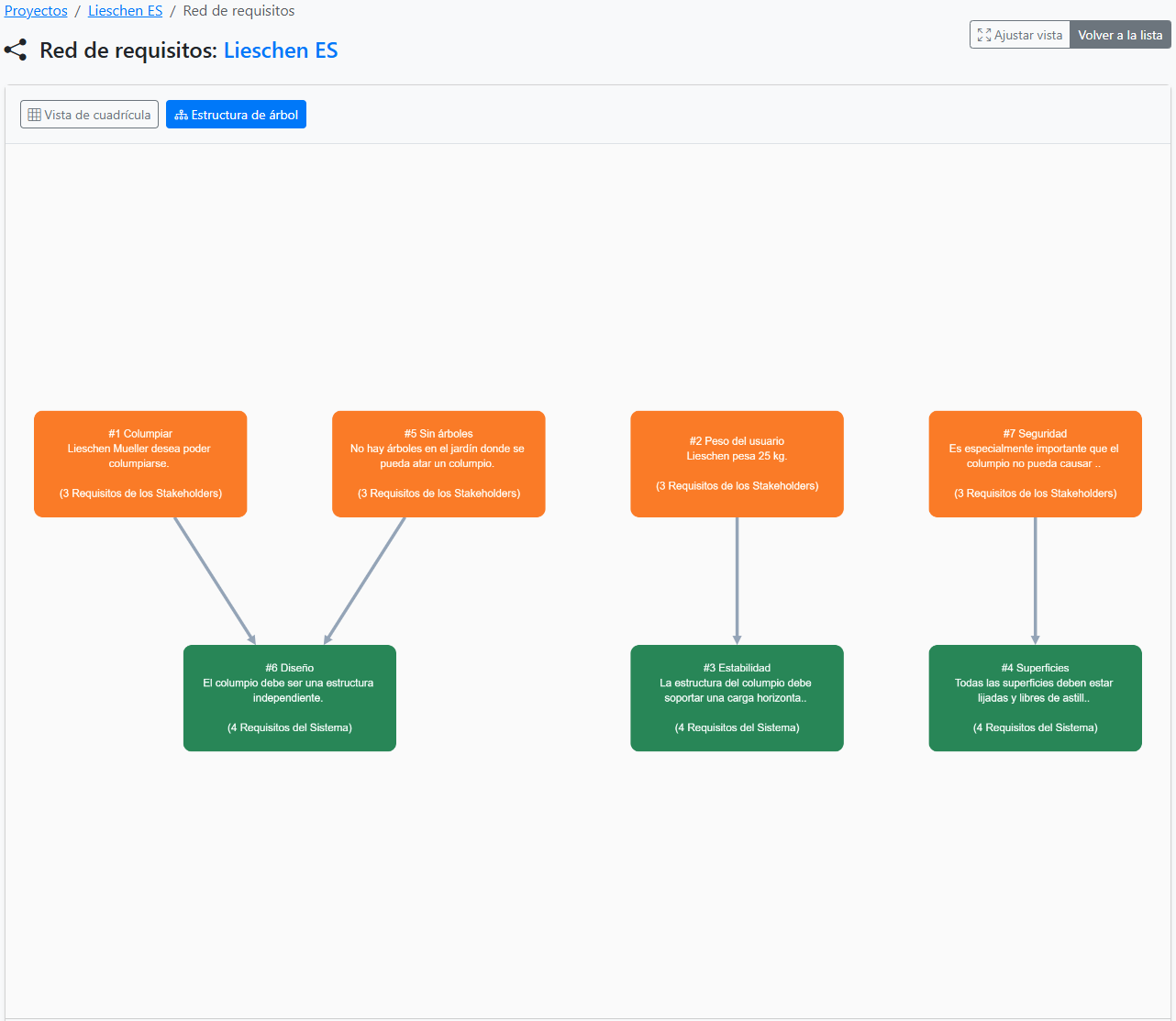This screenshot has height=1021, width=1176.
Task: Select the #4 Superficies system requirement node
Action: pos(1035,698)
